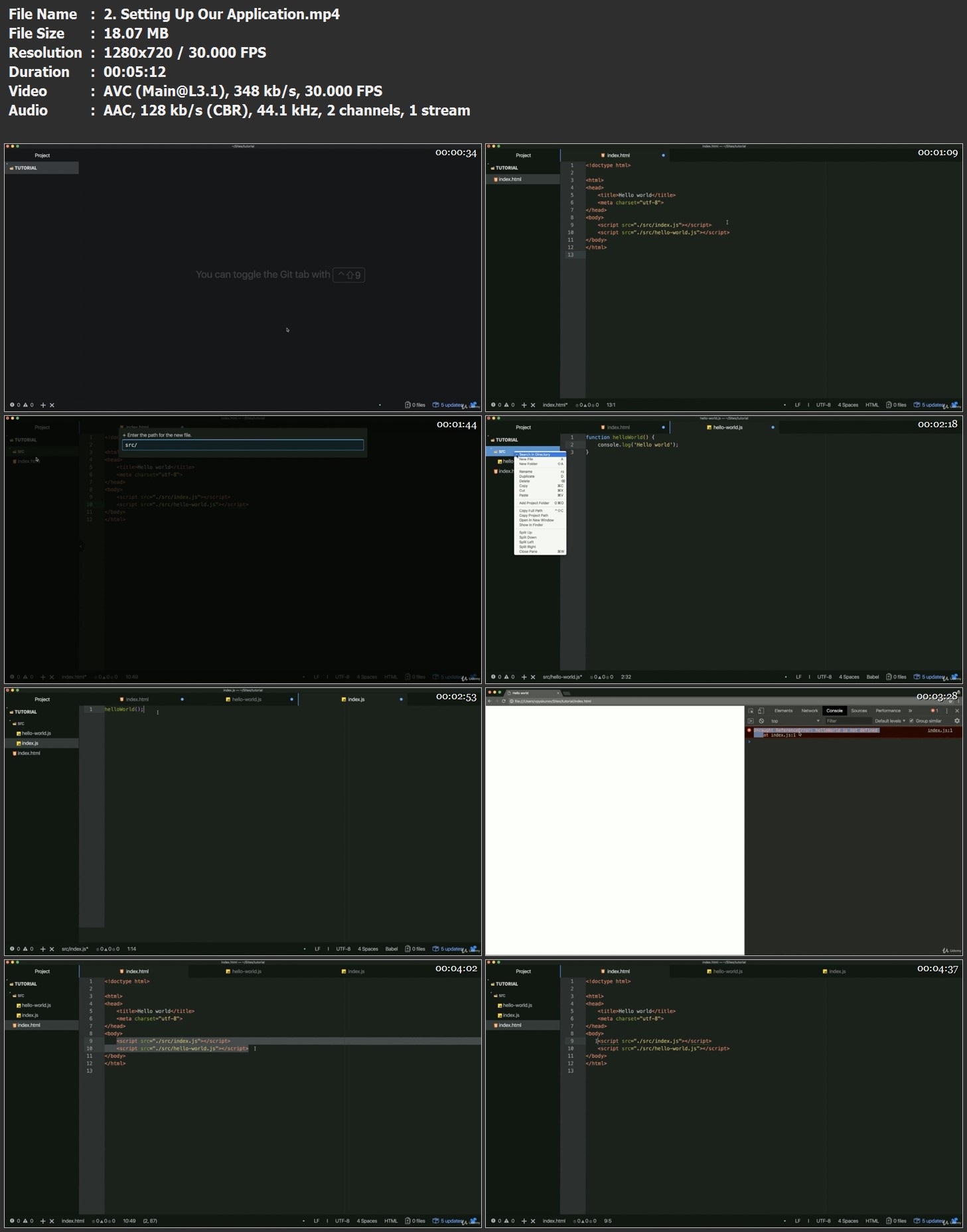Click the browser back arrow in the 03:28 frame
The height and width of the screenshot is (1232, 967).
(x=490, y=701)
